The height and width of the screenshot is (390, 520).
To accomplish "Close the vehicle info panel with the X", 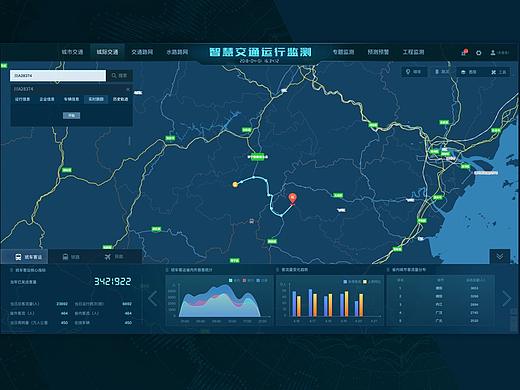I will [x=128, y=89].
